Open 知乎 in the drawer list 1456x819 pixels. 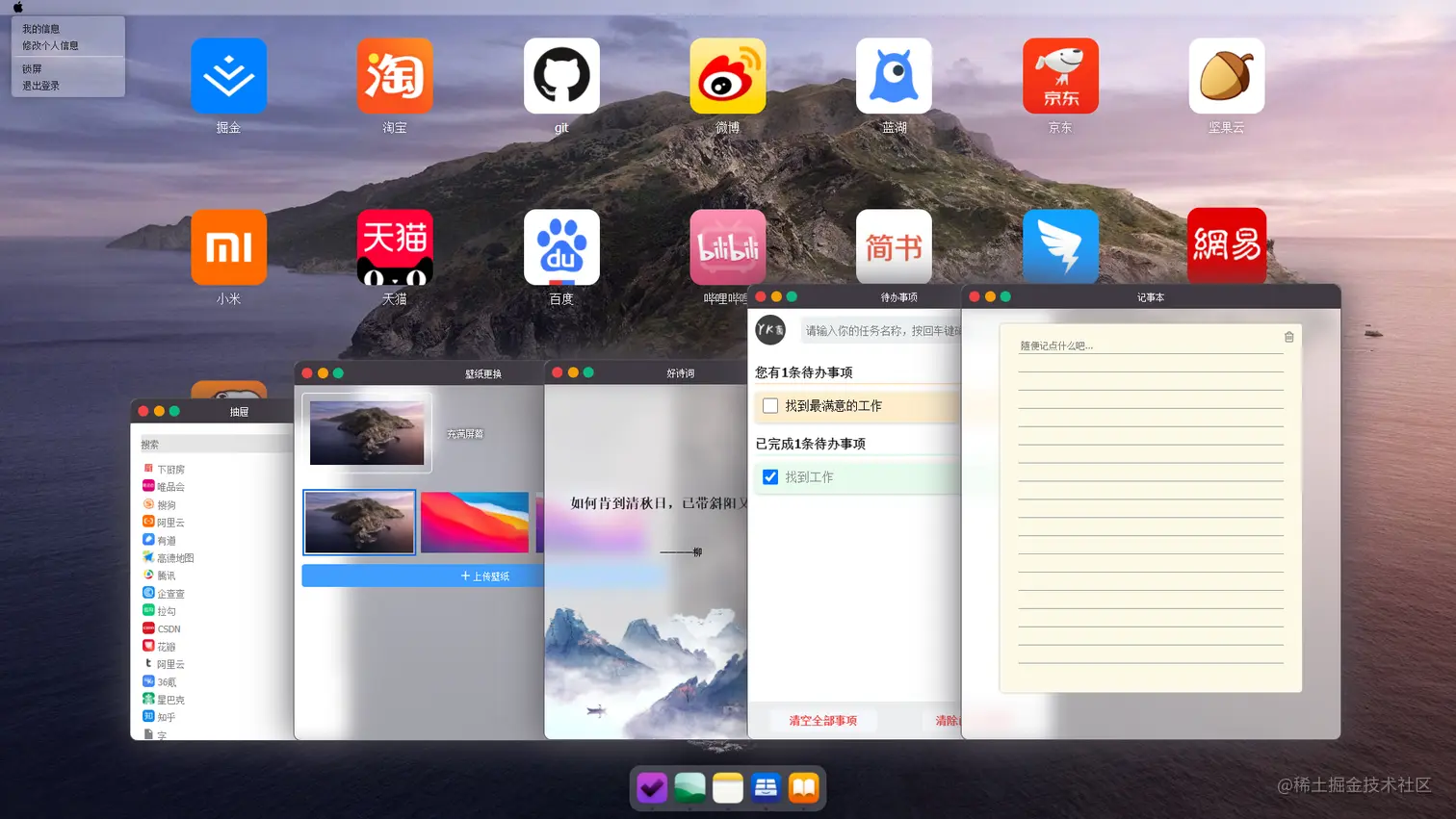160,717
